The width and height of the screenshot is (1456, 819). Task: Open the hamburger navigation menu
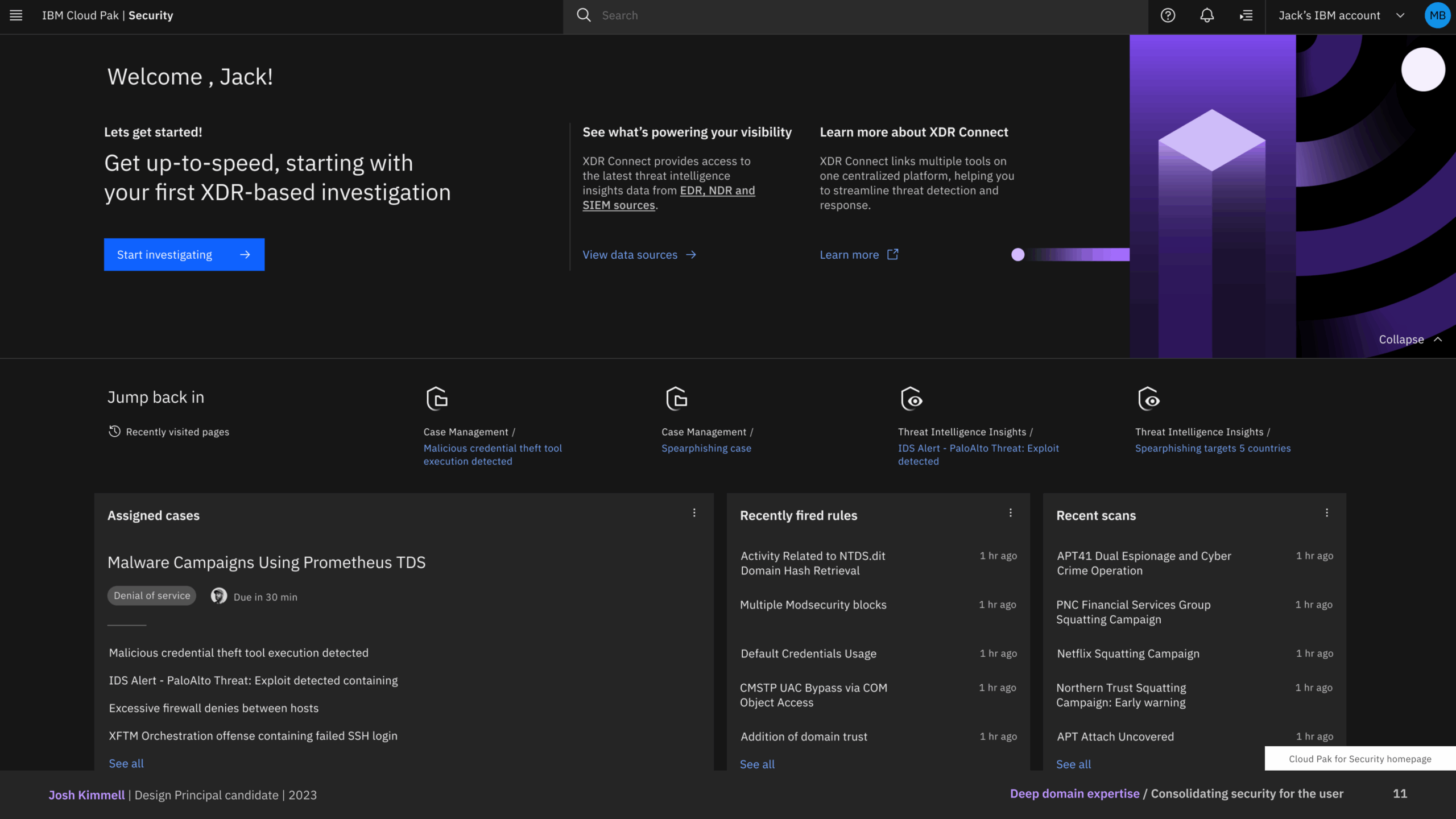[x=16, y=15]
